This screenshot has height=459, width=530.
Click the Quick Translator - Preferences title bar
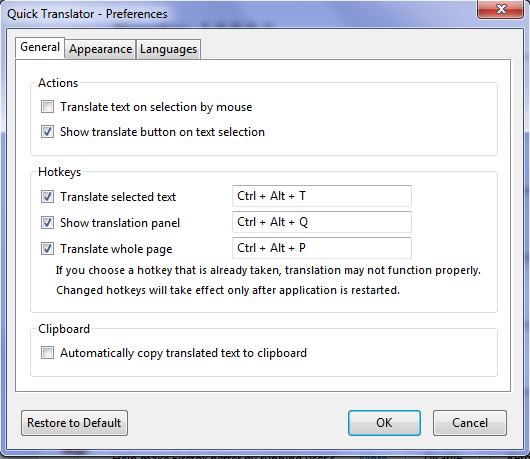point(237,14)
